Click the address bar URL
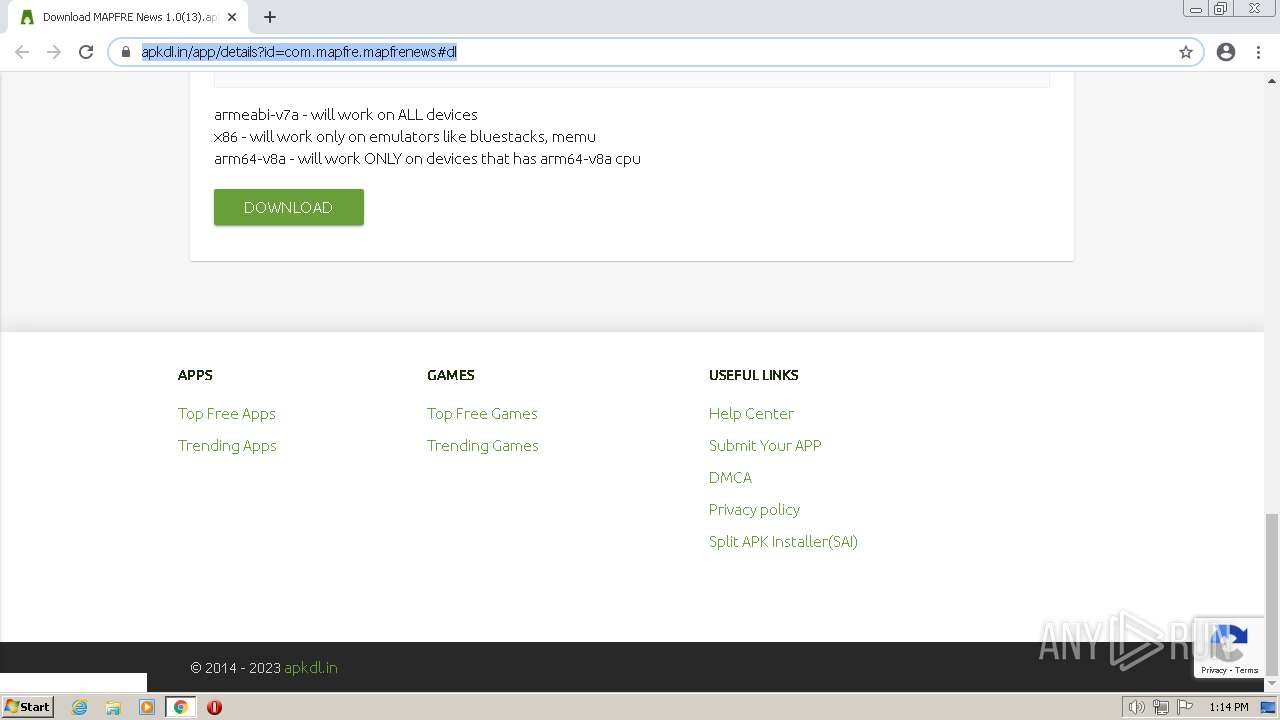Image resolution: width=1280 pixels, height=720 pixels. pos(299,52)
